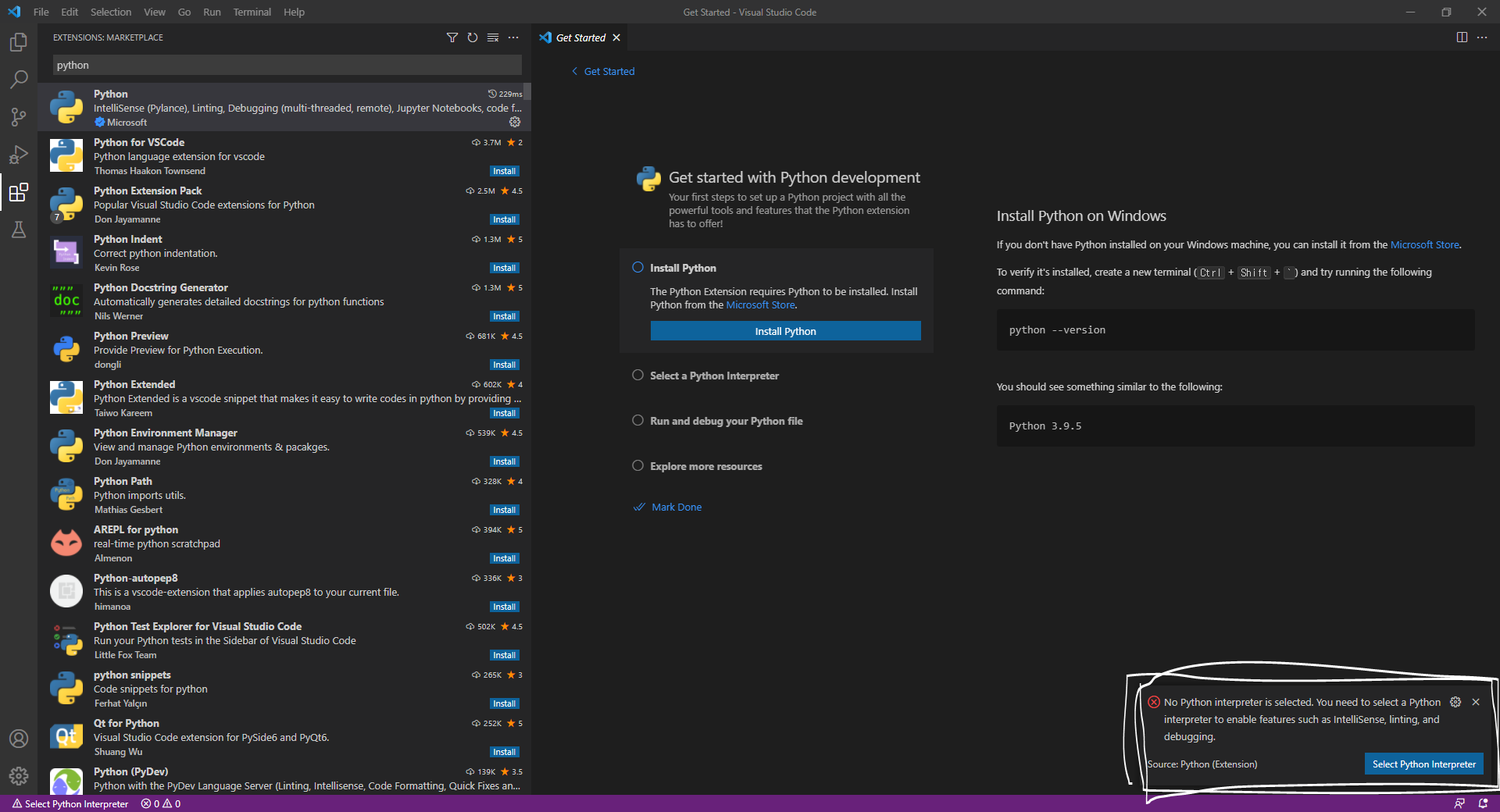Open the Run and Debug view

coord(19,155)
